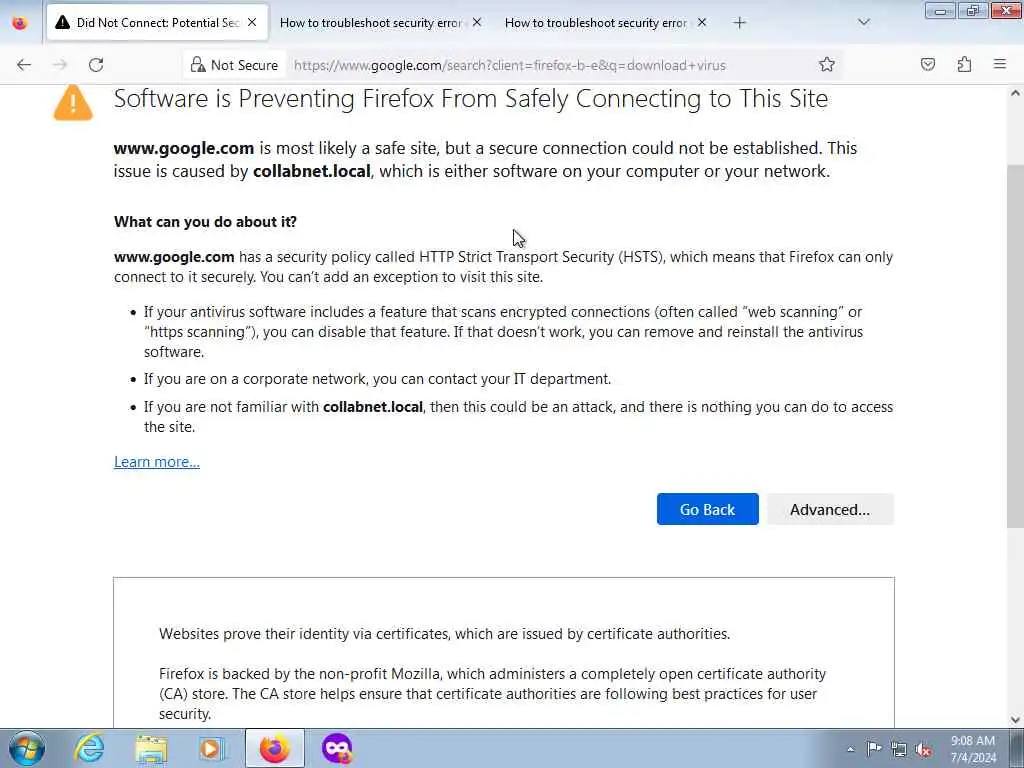The height and width of the screenshot is (768, 1024).
Task: Open the purple masked app on taskbar
Action: point(337,748)
